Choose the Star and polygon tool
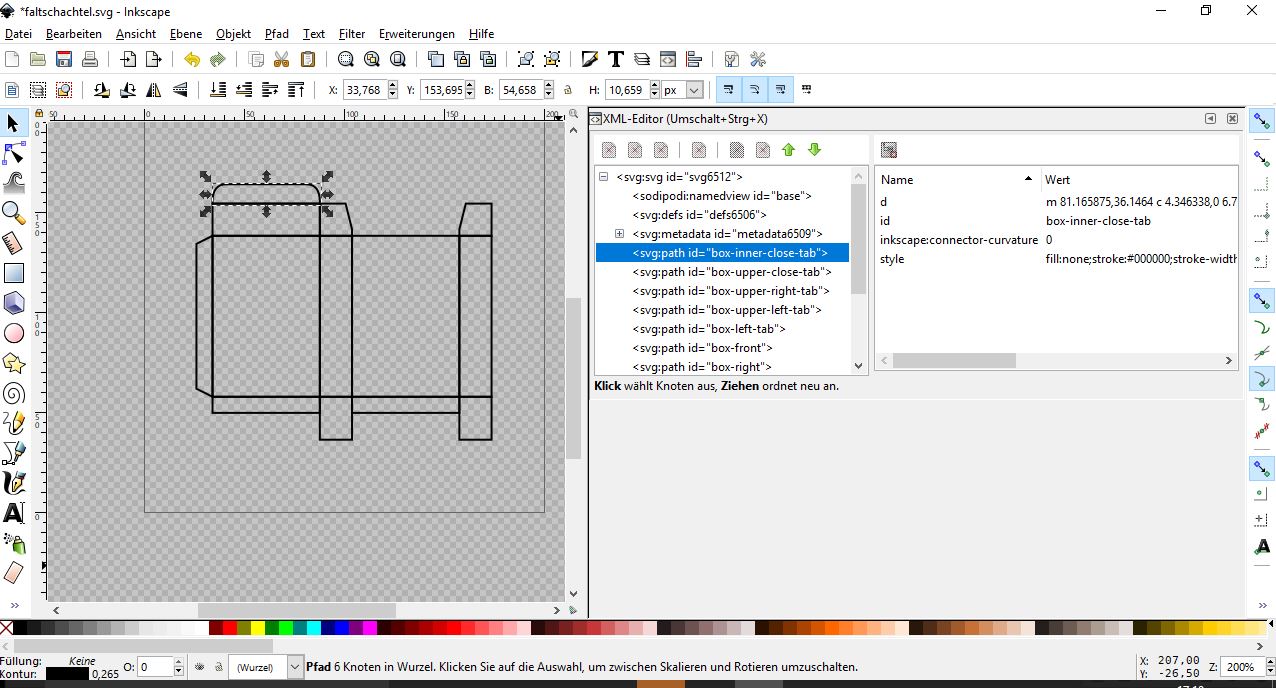The width and height of the screenshot is (1276, 688). 14,362
